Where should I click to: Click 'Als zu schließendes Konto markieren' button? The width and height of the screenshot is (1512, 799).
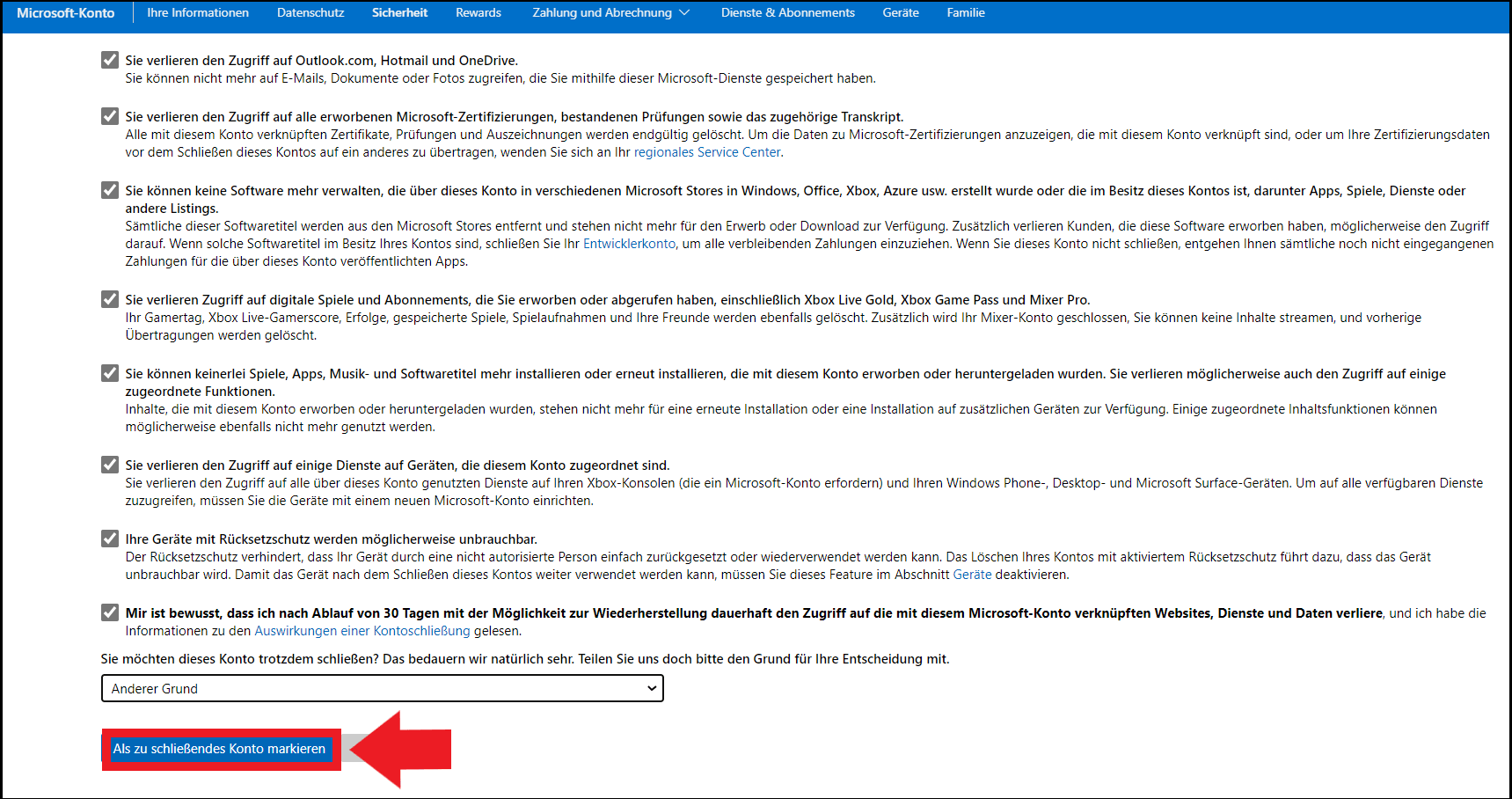pos(219,749)
